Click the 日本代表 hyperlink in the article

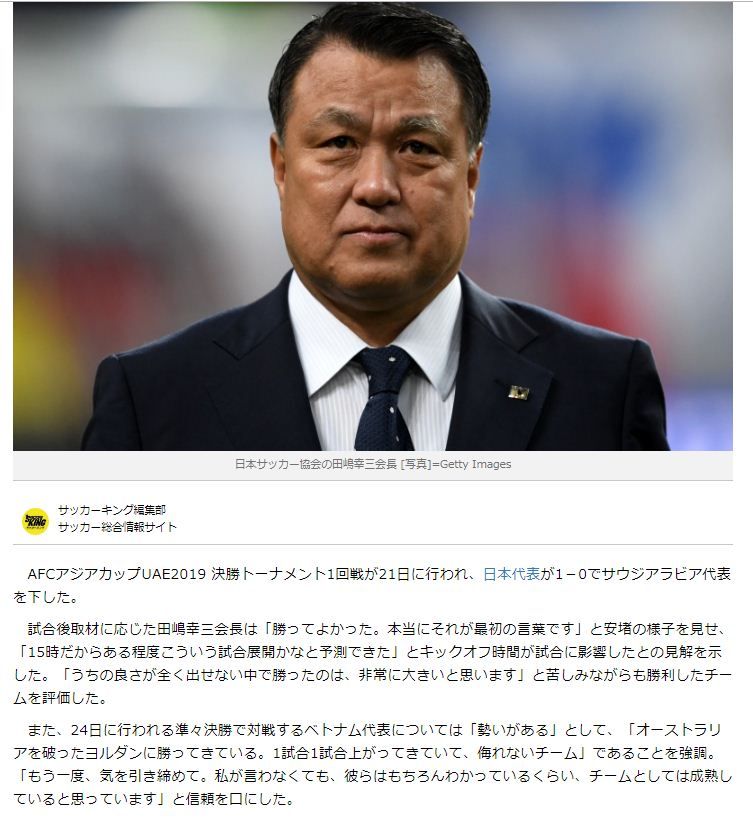pos(511,574)
